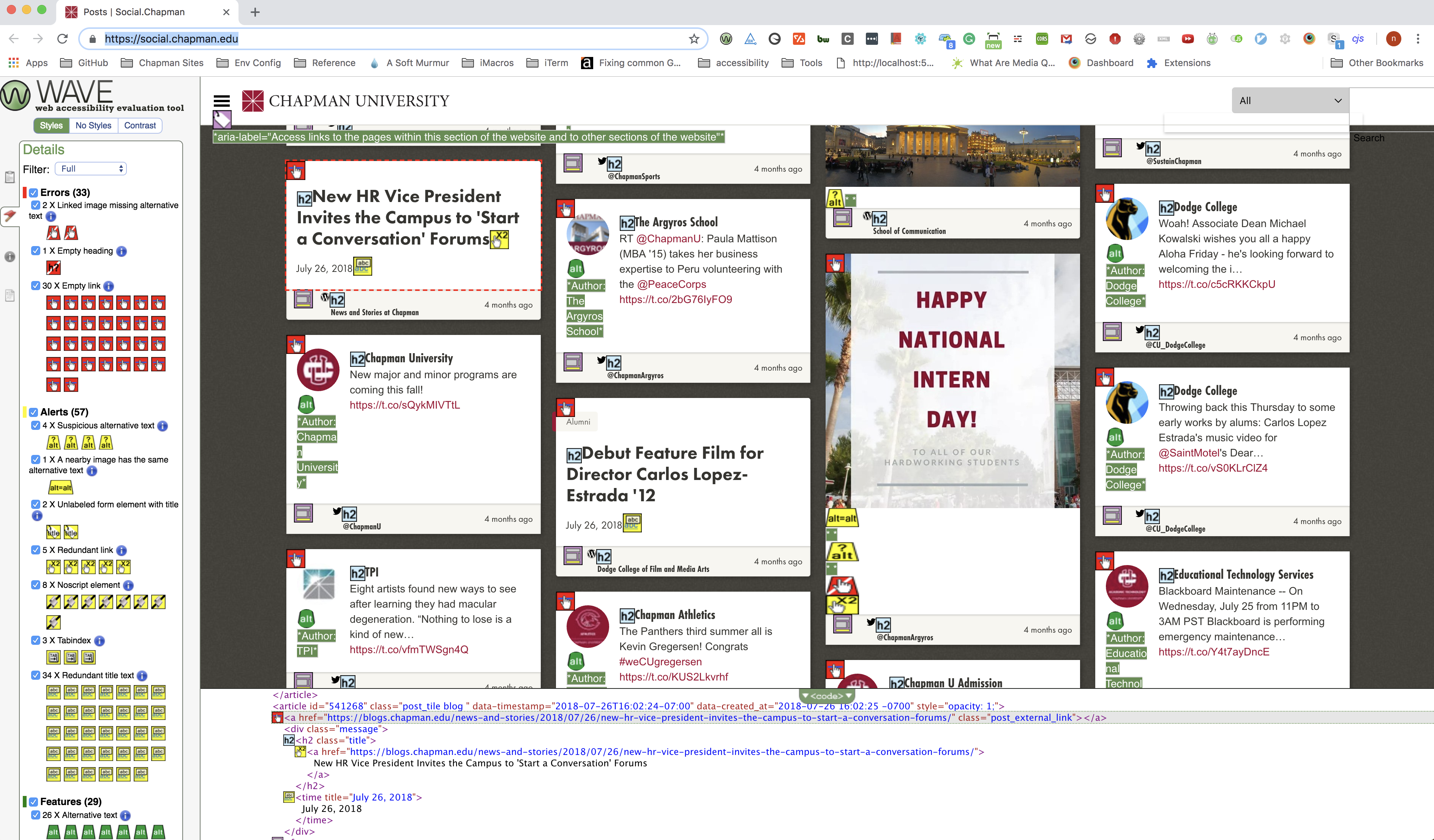Uncheck the Redundant title text checkbox
Viewport: 1434px width, 840px height.
click(36, 675)
